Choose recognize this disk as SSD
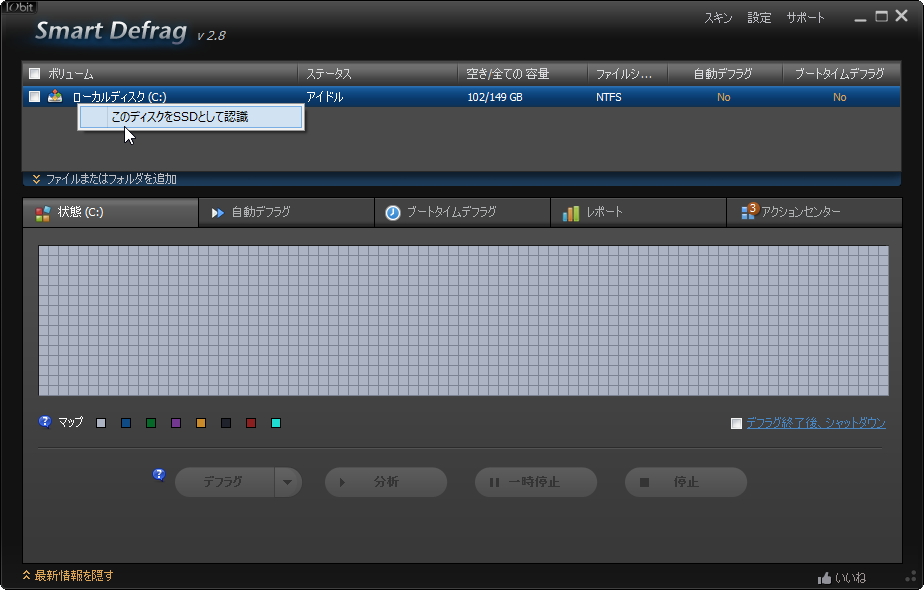 (x=191, y=117)
